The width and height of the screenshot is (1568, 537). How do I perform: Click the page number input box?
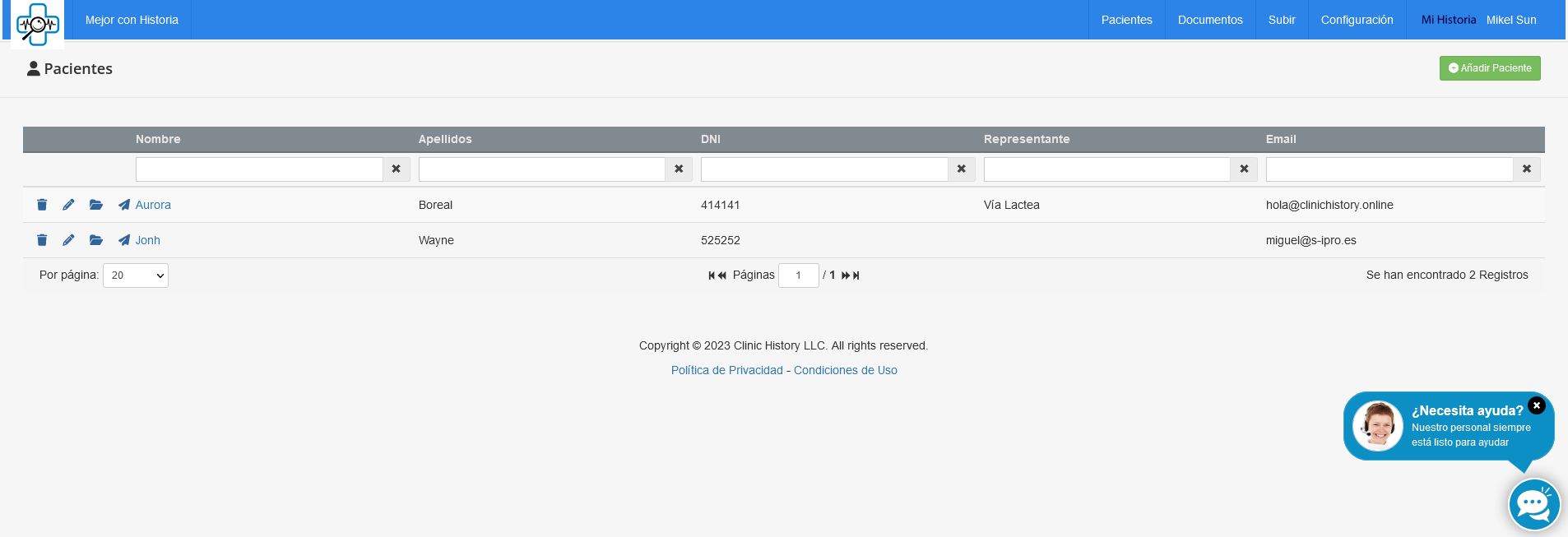[x=798, y=275]
